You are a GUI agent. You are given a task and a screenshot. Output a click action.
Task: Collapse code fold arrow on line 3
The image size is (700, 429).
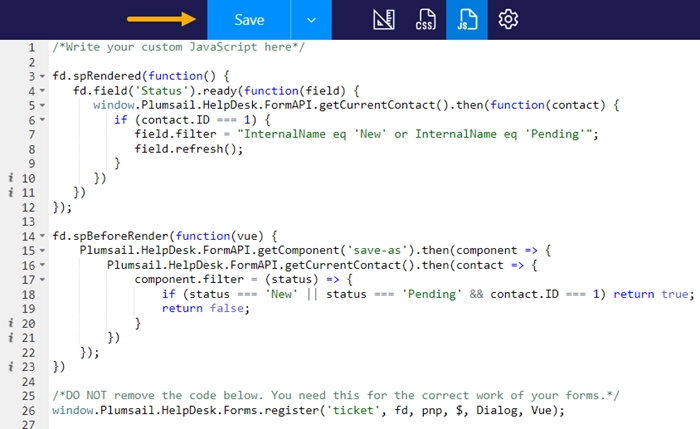[42, 76]
